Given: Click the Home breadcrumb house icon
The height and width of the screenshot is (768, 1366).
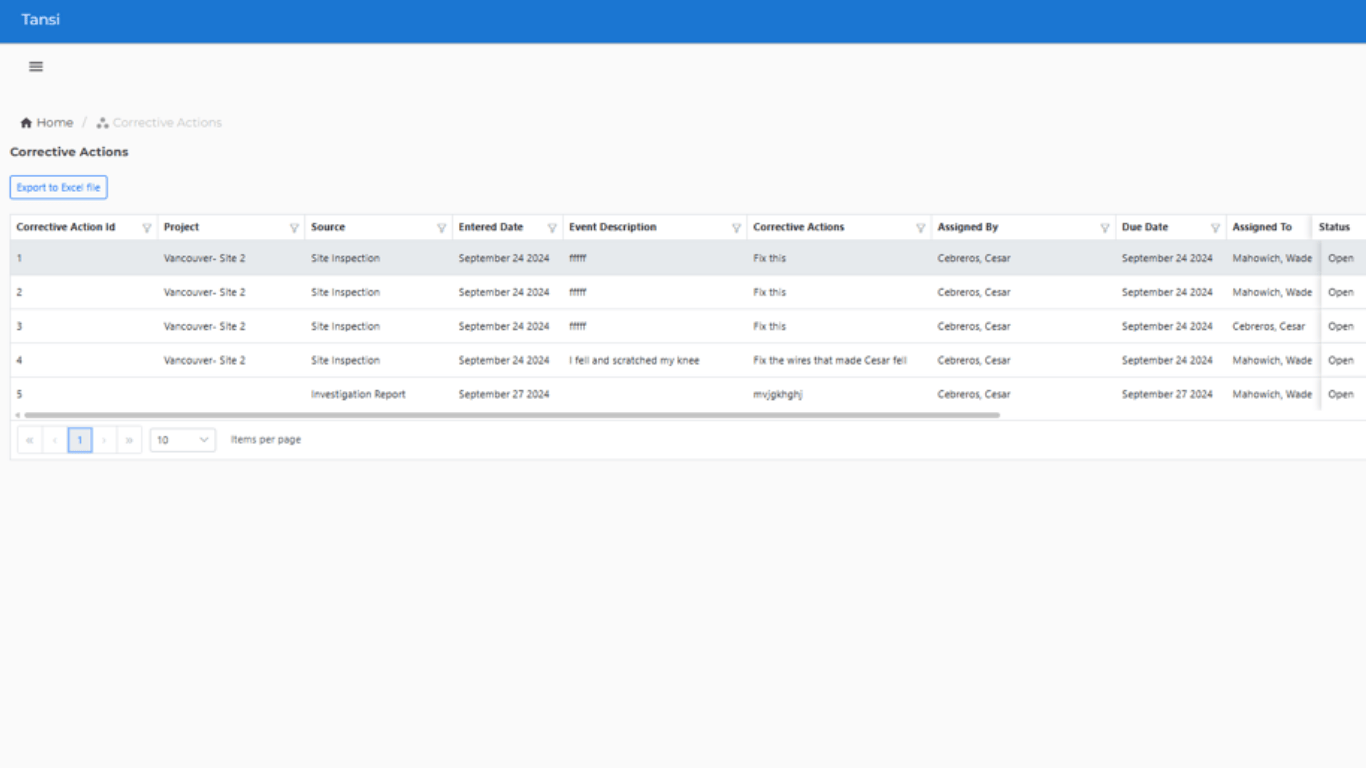Looking at the screenshot, I should (x=26, y=121).
